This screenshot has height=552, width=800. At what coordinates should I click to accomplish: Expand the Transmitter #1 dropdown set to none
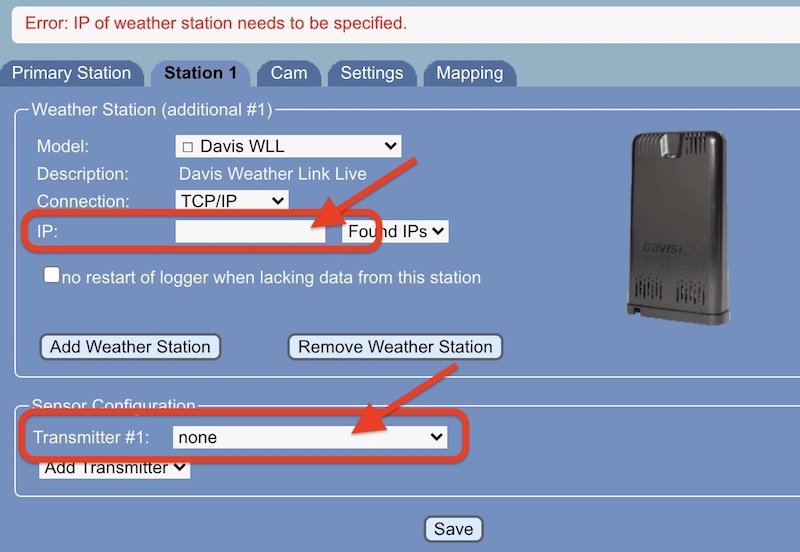point(309,437)
